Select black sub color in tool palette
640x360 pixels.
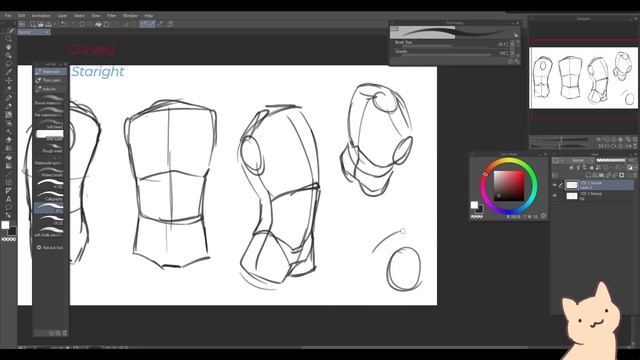pos(12,231)
